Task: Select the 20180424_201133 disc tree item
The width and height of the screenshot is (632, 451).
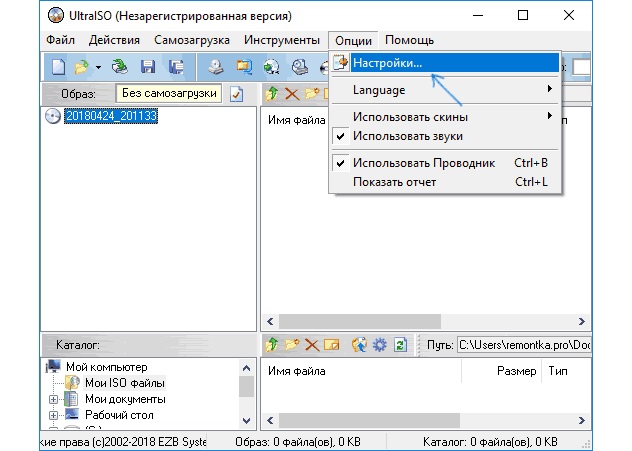Action: 111,116
